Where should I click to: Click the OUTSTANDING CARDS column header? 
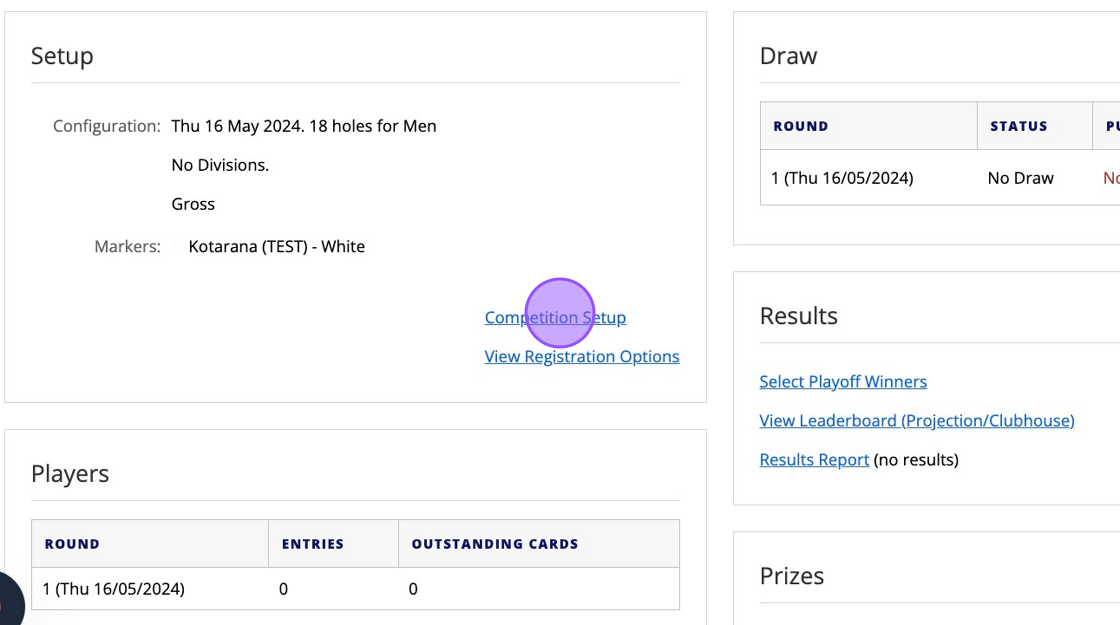click(495, 545)
